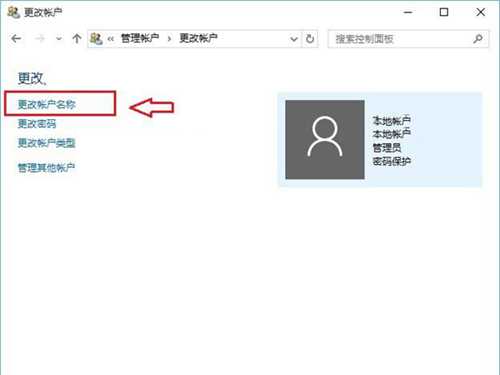
Task: Show hidden breadcrumb levels via double chevron
Action: pyautogui.click(x=111, y=39)
